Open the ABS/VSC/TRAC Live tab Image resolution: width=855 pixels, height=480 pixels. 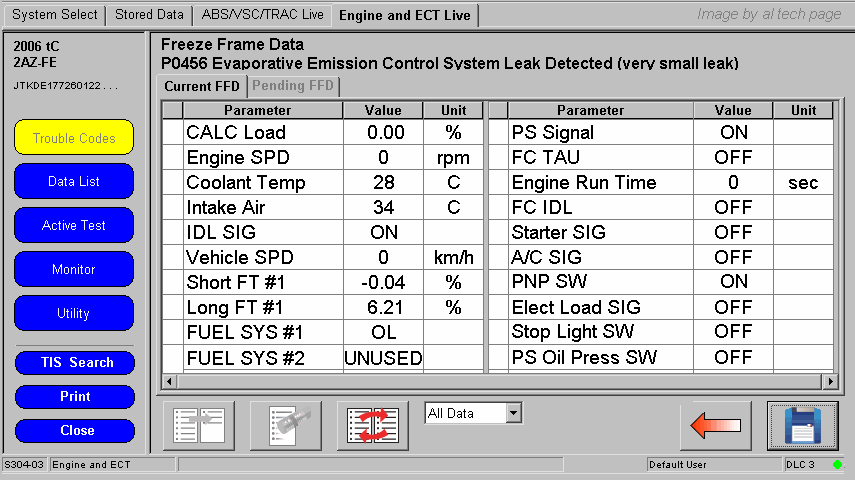pos(262,15)
